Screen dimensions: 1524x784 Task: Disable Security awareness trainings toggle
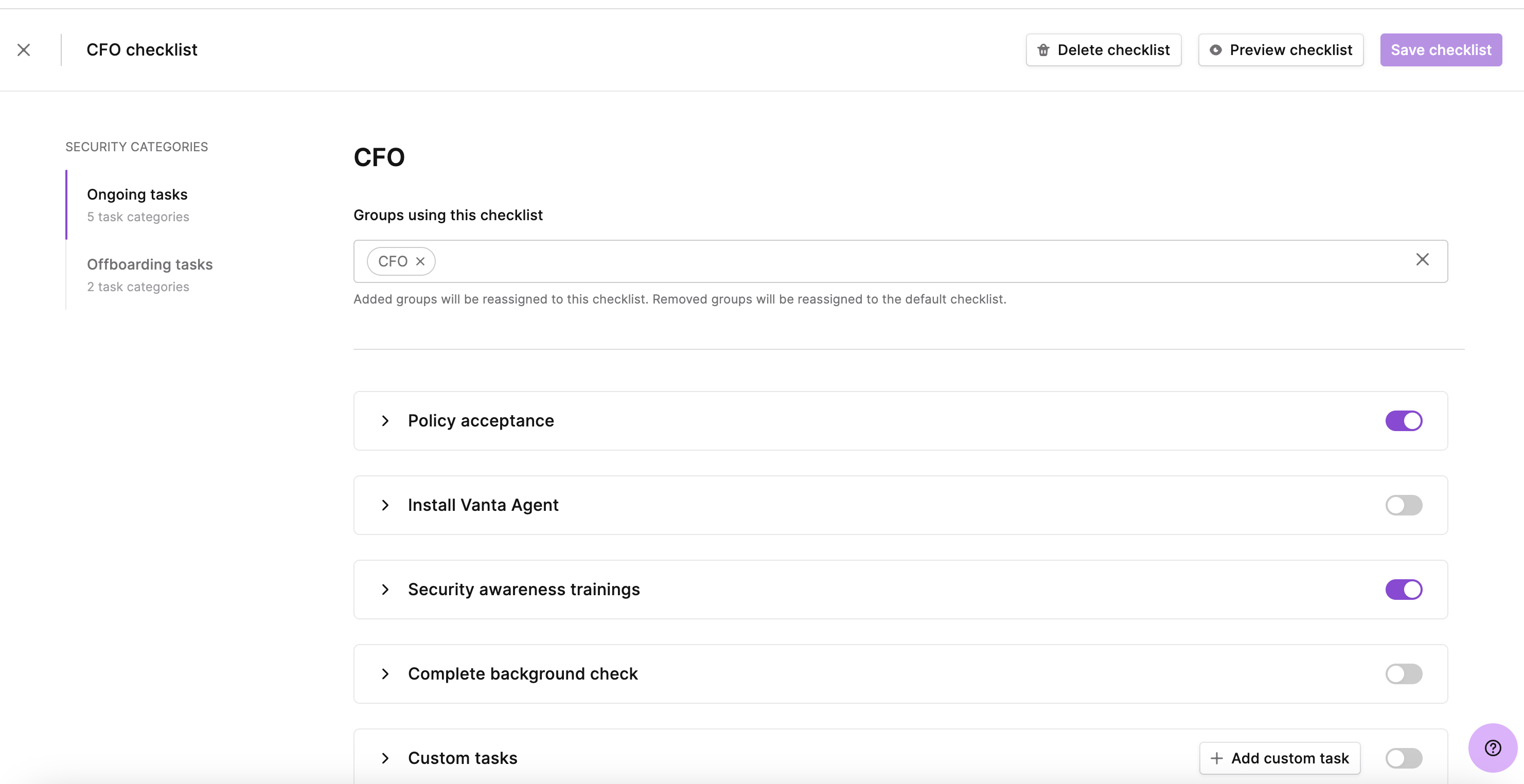pyautogui.click(x=1403, y=590)
